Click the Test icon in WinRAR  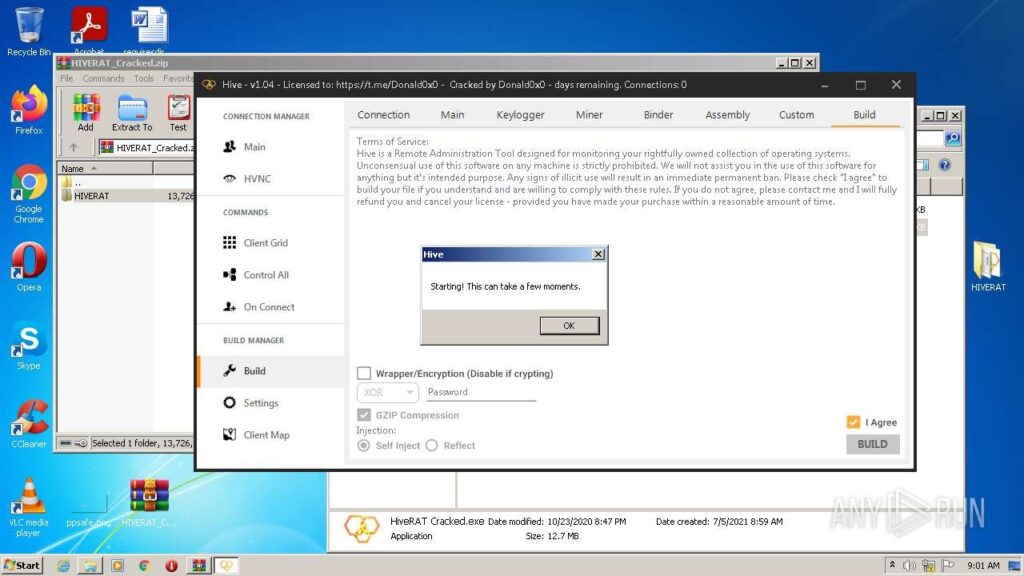(x=178, y=113)
